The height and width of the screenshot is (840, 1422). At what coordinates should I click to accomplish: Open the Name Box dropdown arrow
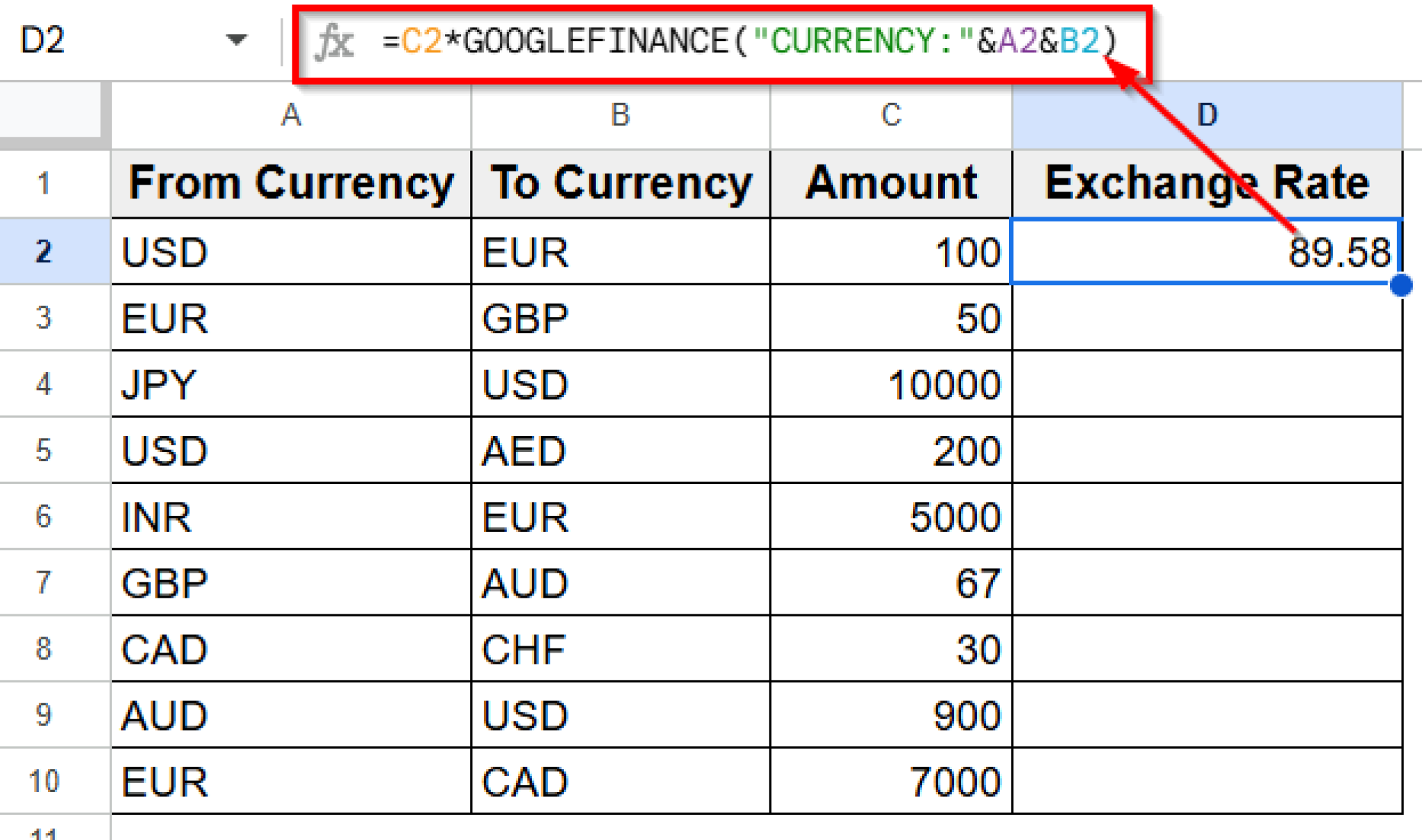236,40
